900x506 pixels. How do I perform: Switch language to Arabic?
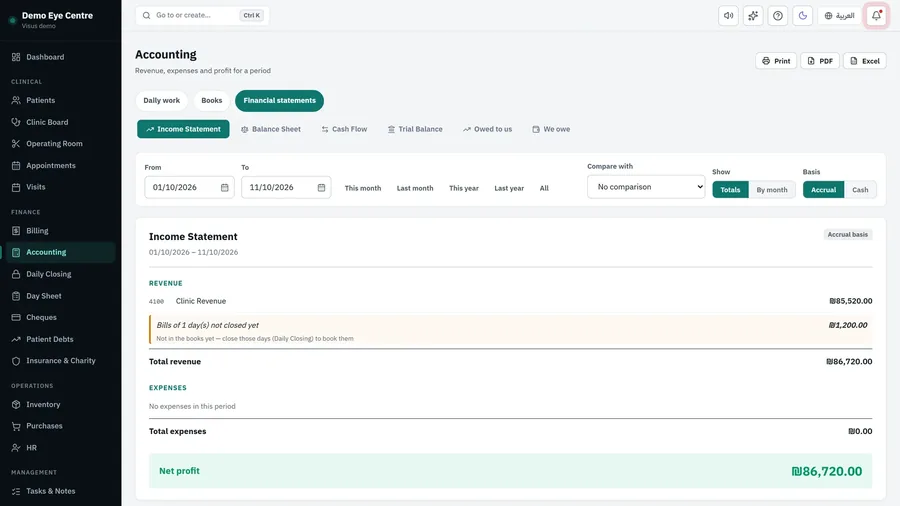pyautogui.click(x=839, y=15)
